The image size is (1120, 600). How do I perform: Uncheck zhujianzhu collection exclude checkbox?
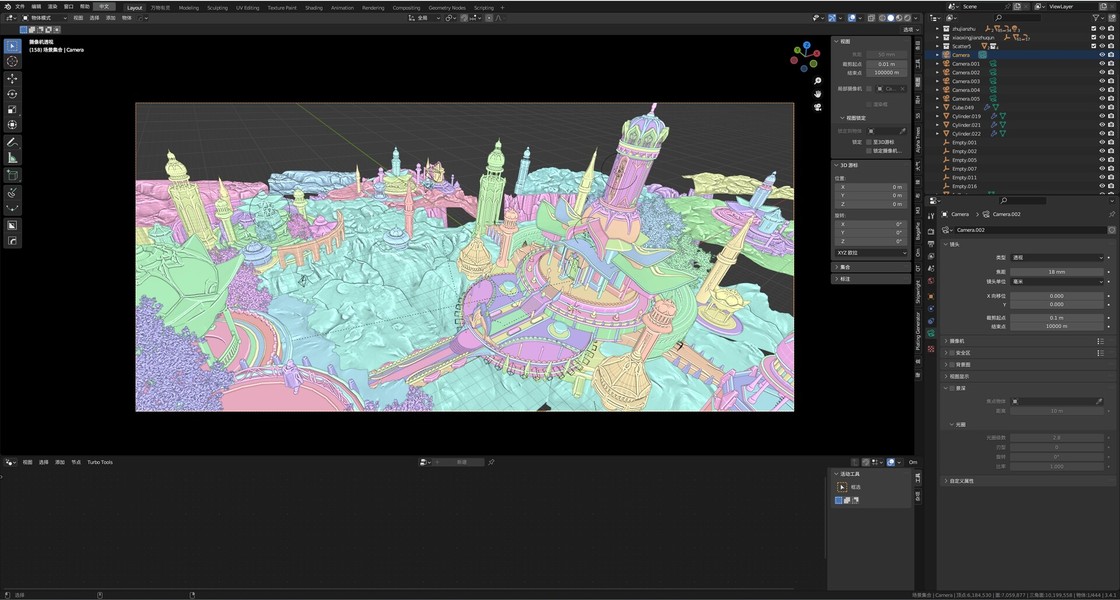[x=1094, y=29]
